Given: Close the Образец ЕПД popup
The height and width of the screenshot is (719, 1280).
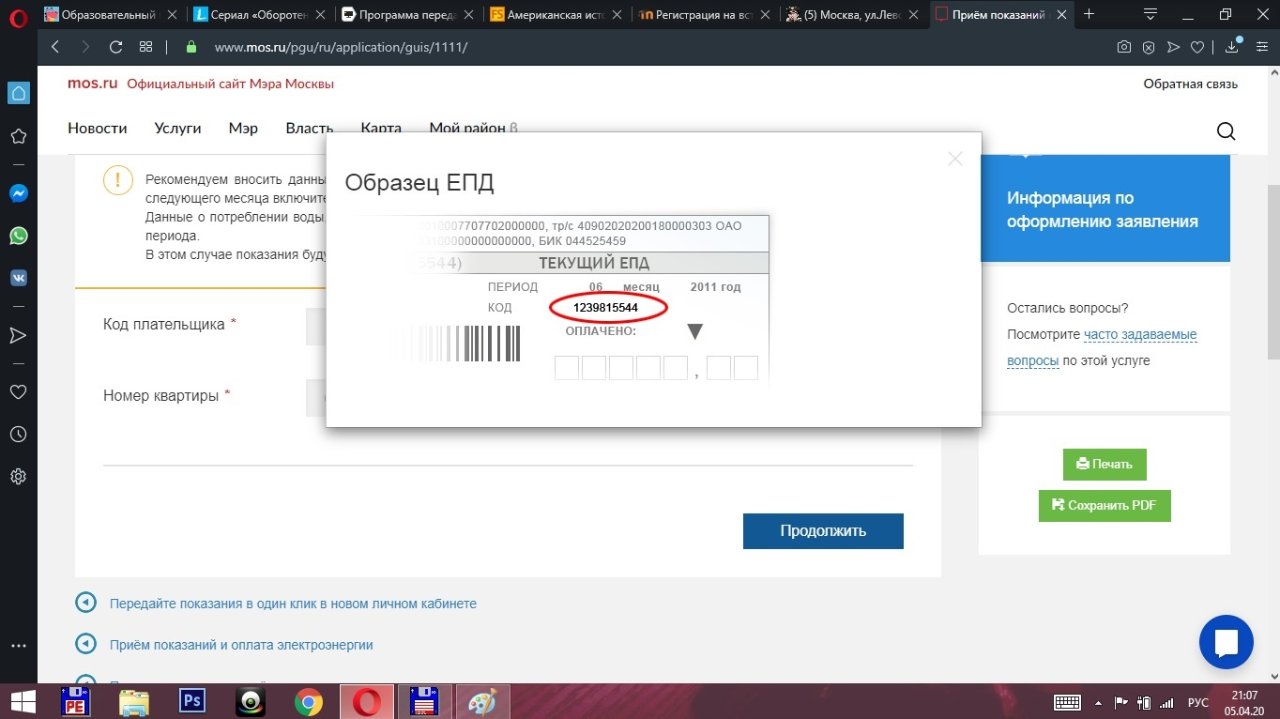Looking at the screenshot, I should pos(955,159).
